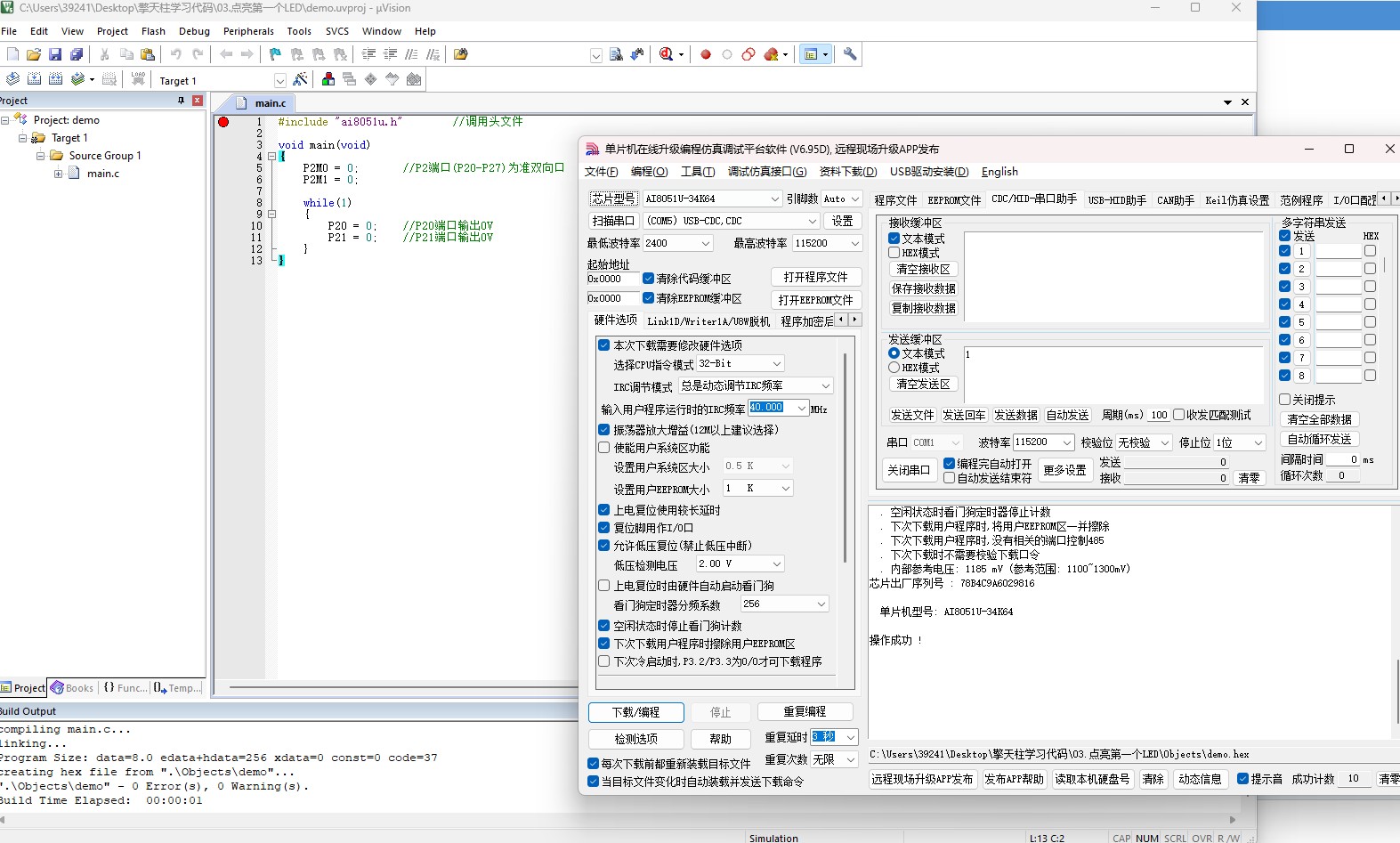1400x843 pixels.
Task: Pin the Project panel with pushpin icon
Action: [x=181, y=101]
